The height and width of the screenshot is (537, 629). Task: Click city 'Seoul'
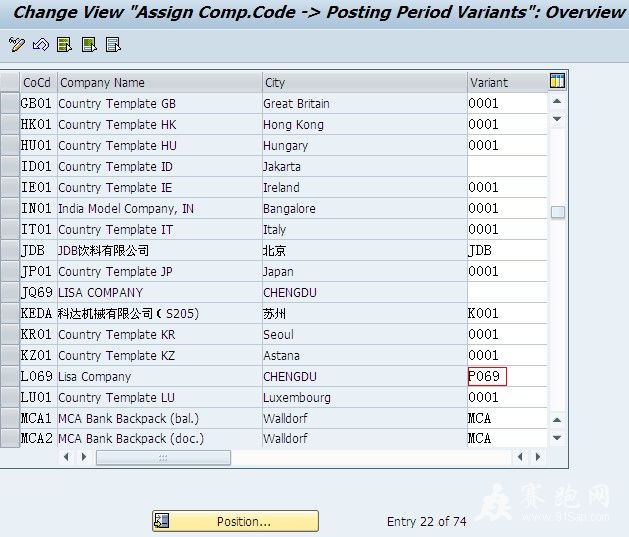278,334
